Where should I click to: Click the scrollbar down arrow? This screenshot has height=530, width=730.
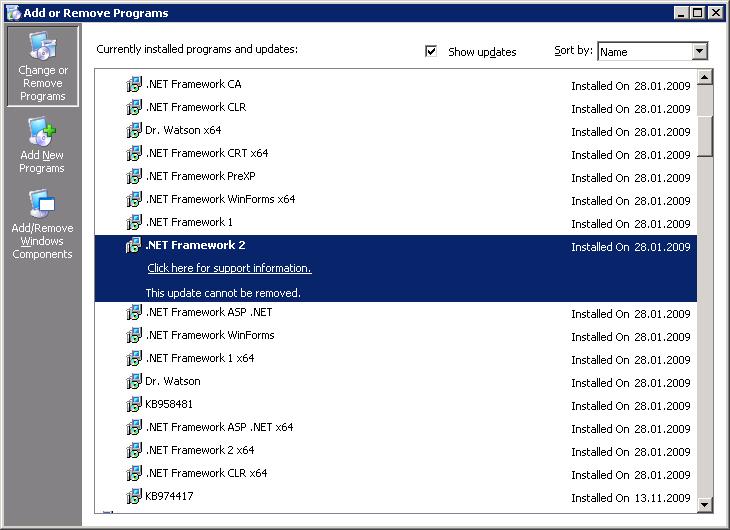(705, 504)
